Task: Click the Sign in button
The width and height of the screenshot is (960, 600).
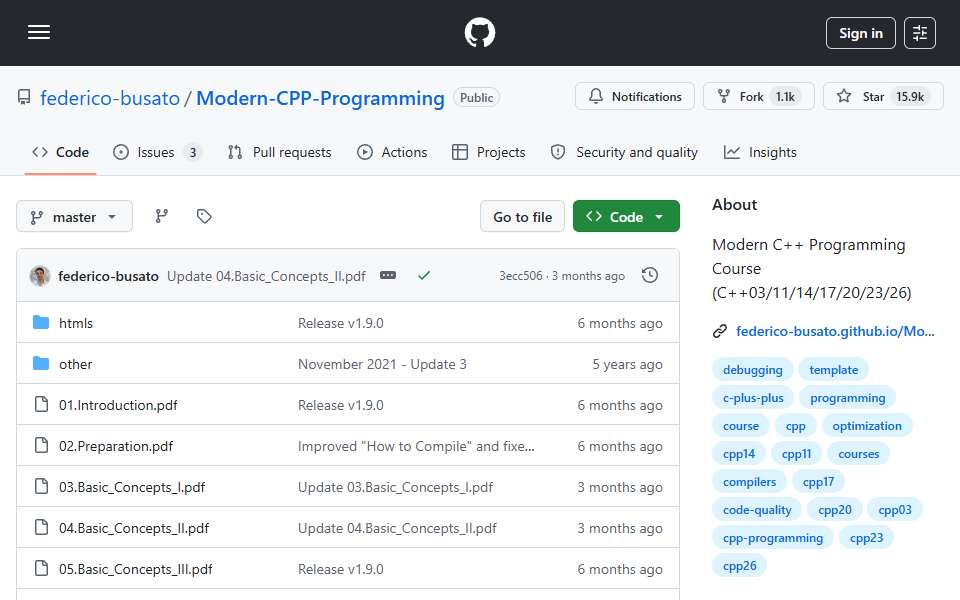Action: coord(860,33)
